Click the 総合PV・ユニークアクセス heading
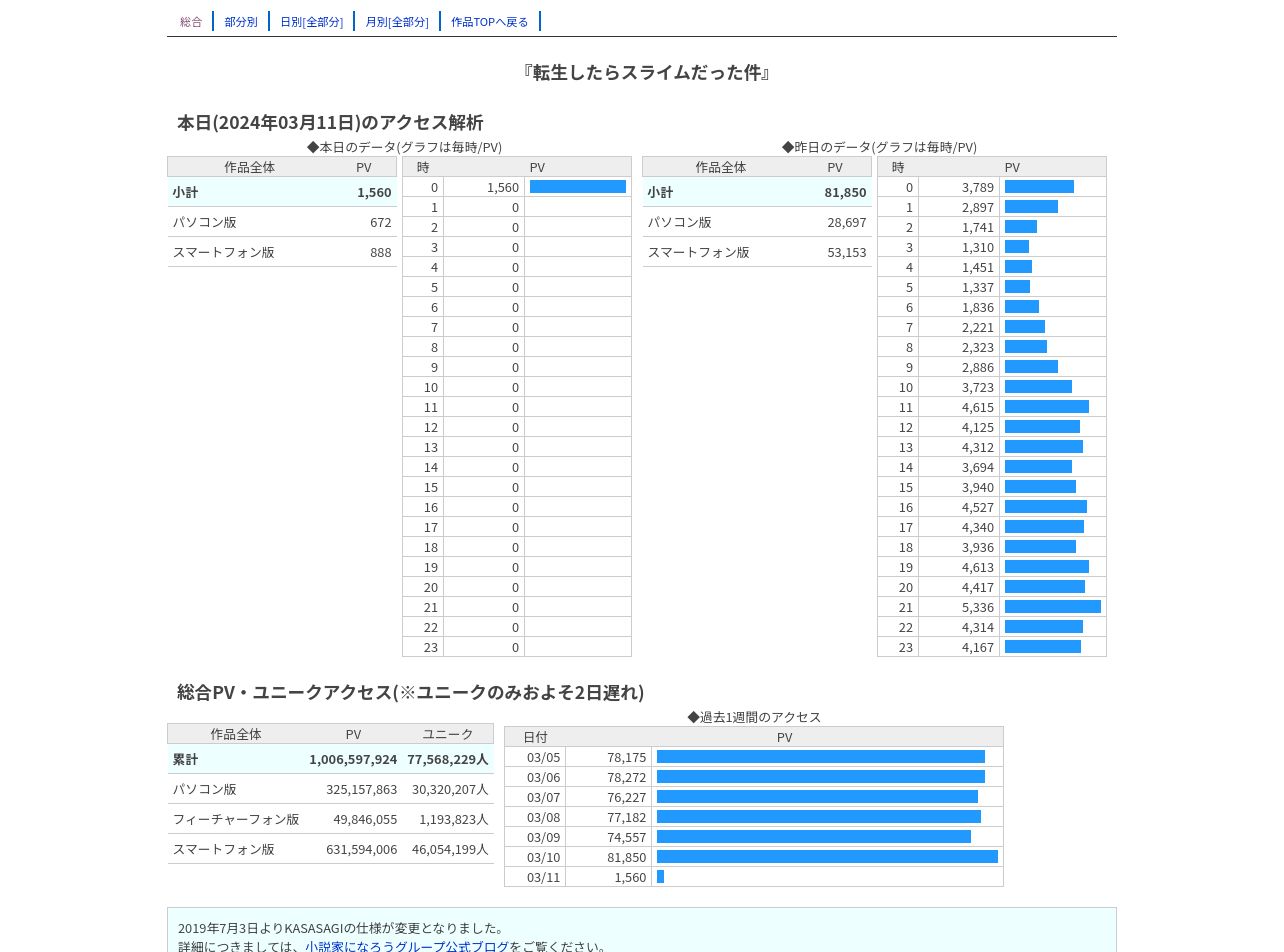This screenshot has height=952, width=1284. 410,692
